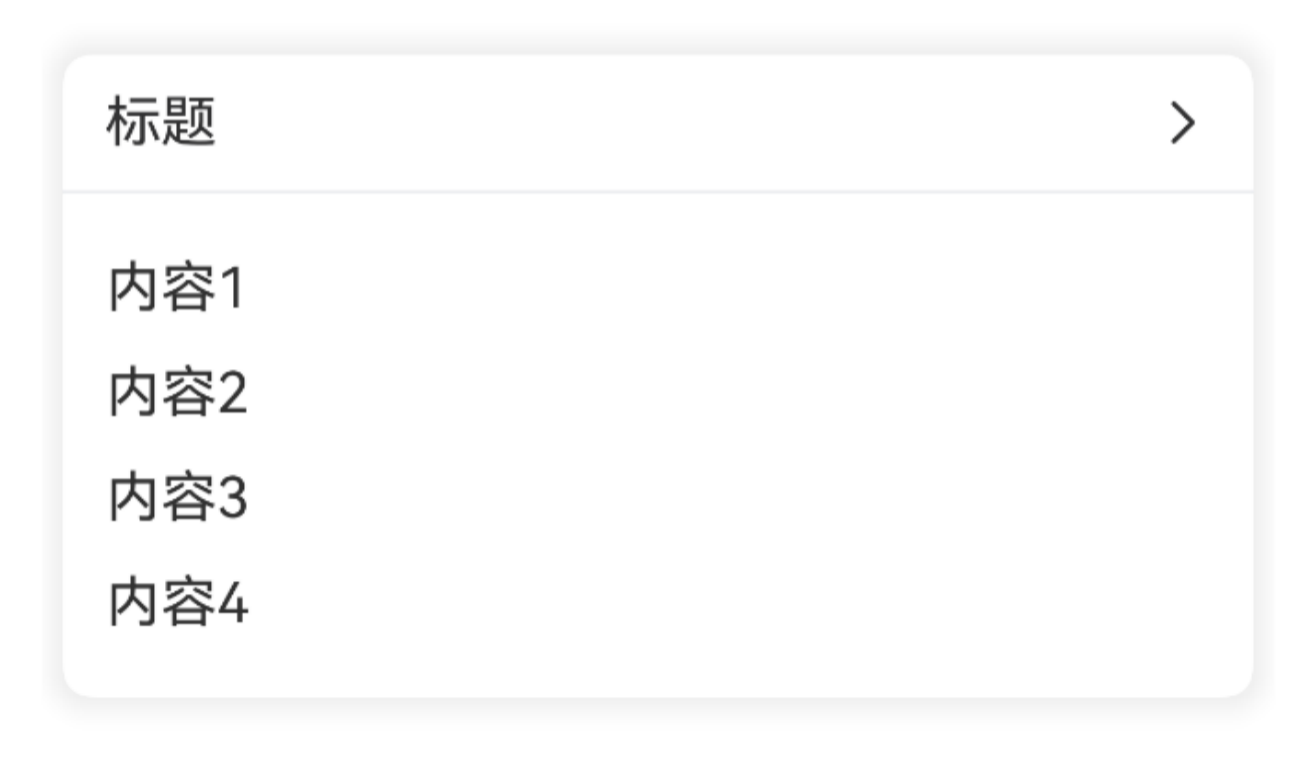Click the first content line 内容1

pos(176,290)
